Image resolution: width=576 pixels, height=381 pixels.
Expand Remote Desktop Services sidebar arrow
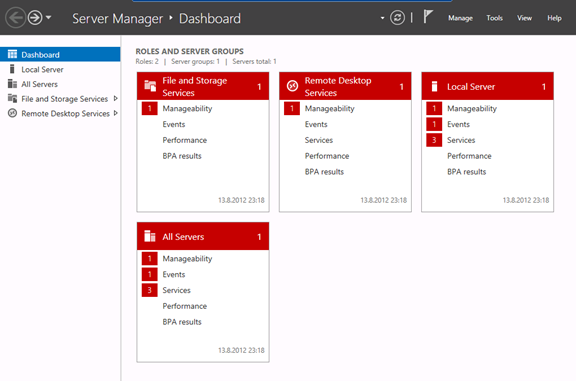(116, 113)
